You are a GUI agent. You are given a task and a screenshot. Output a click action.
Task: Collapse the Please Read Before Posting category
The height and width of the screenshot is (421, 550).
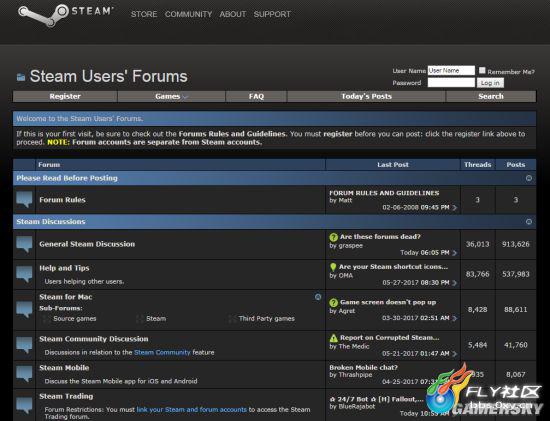pos(529,179)
